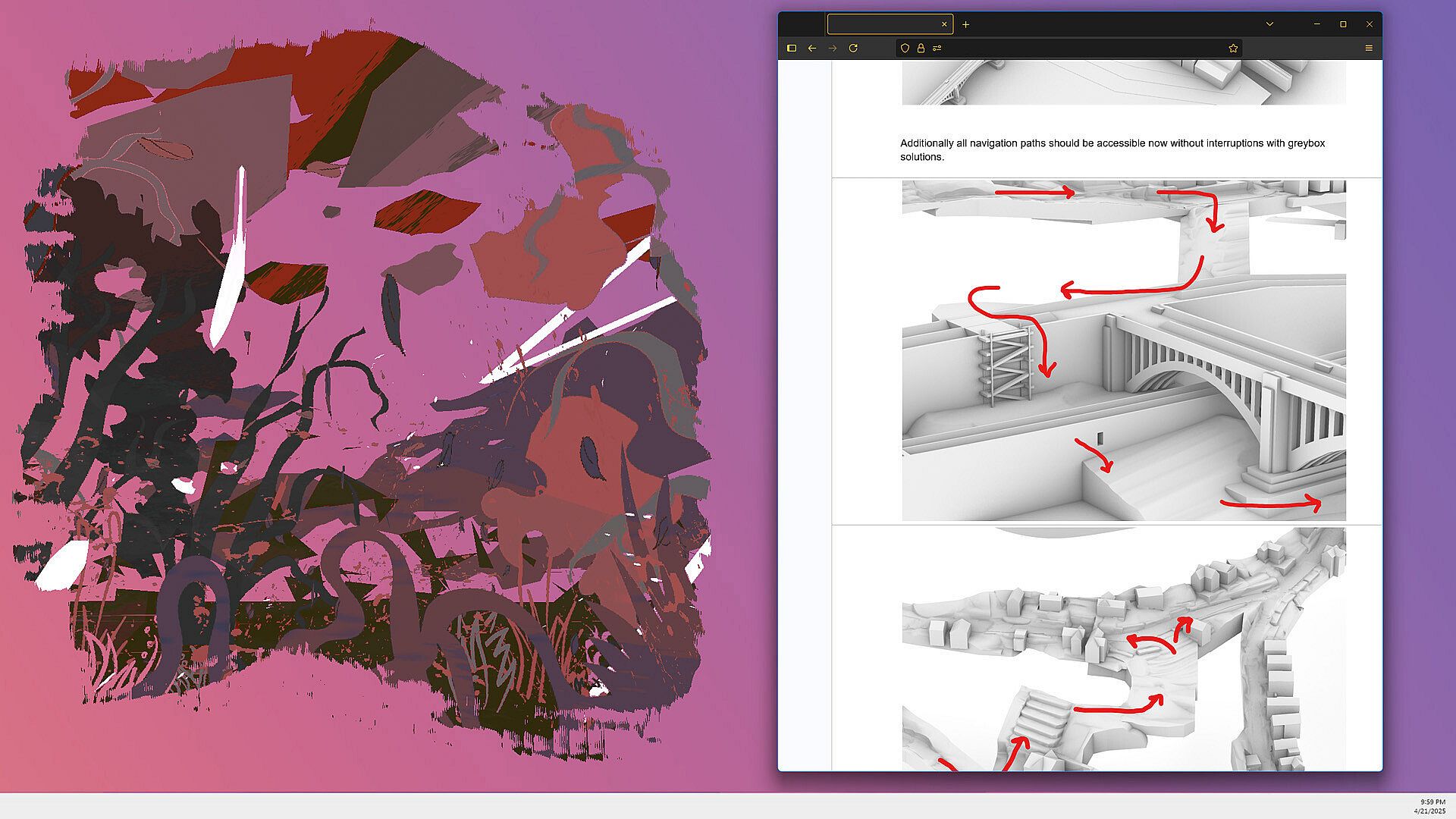Click the site security padlock icon
Viewport: 1456px width, 819px height.
click(x=921, y=48)
